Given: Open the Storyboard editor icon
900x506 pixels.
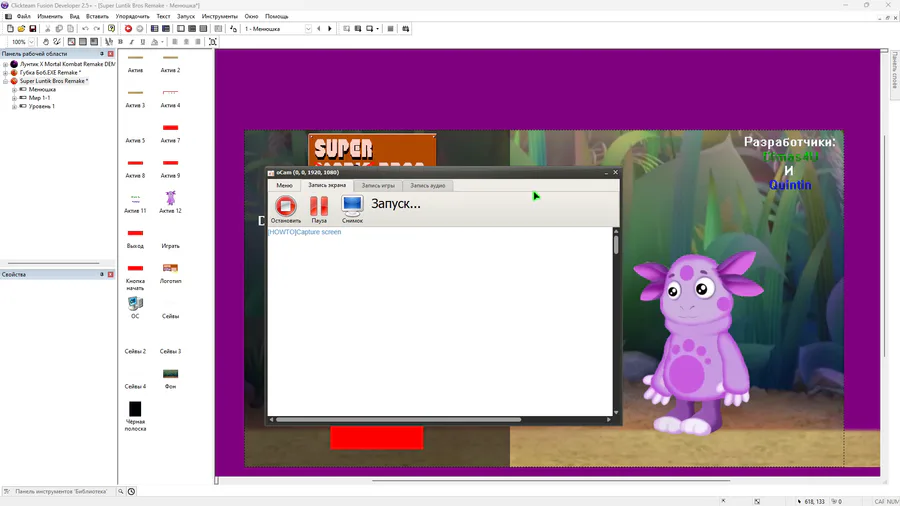Looking at the screenshot, I should click(x=154, y=29).
